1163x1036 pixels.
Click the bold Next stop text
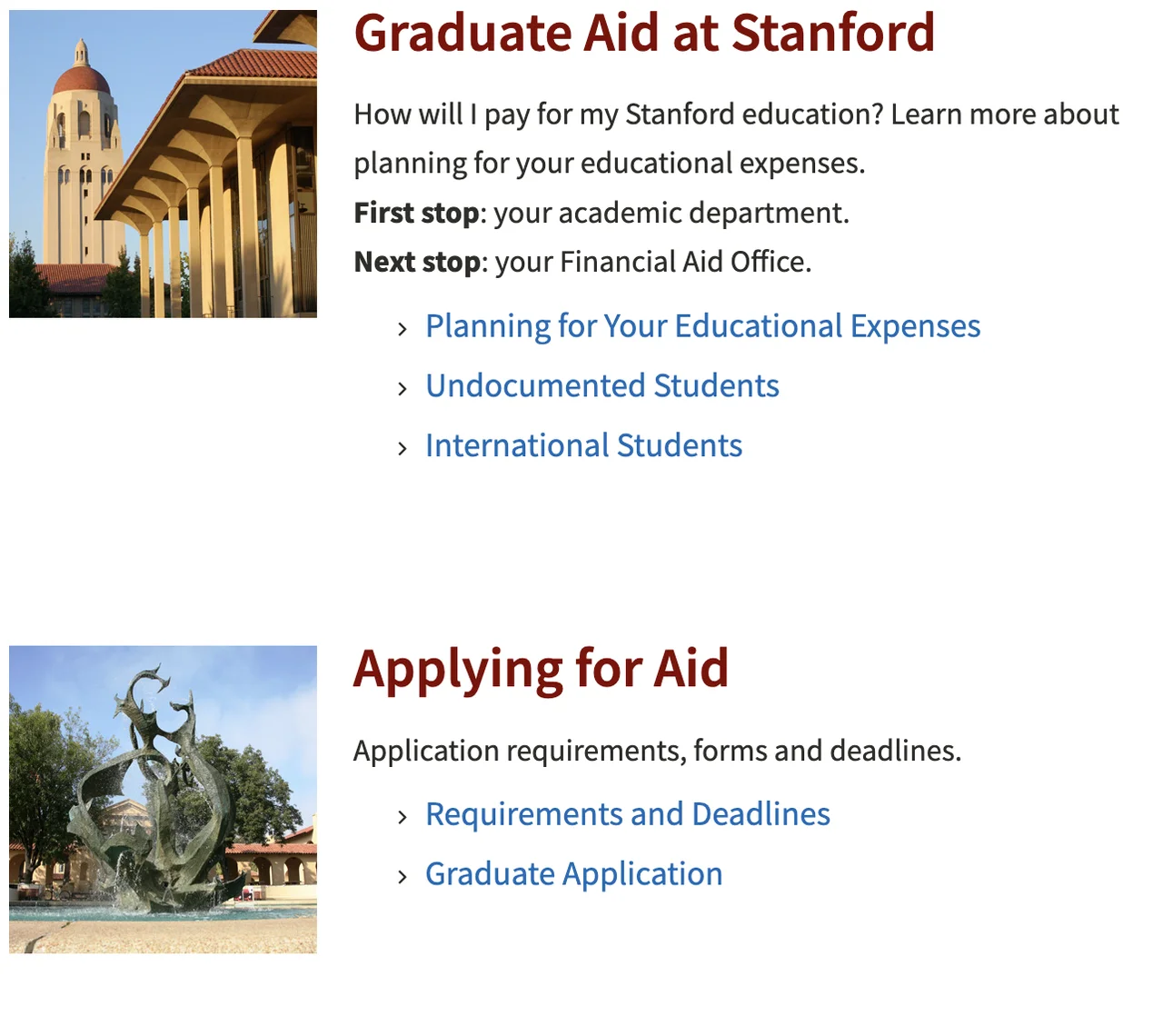coord(417,262)
